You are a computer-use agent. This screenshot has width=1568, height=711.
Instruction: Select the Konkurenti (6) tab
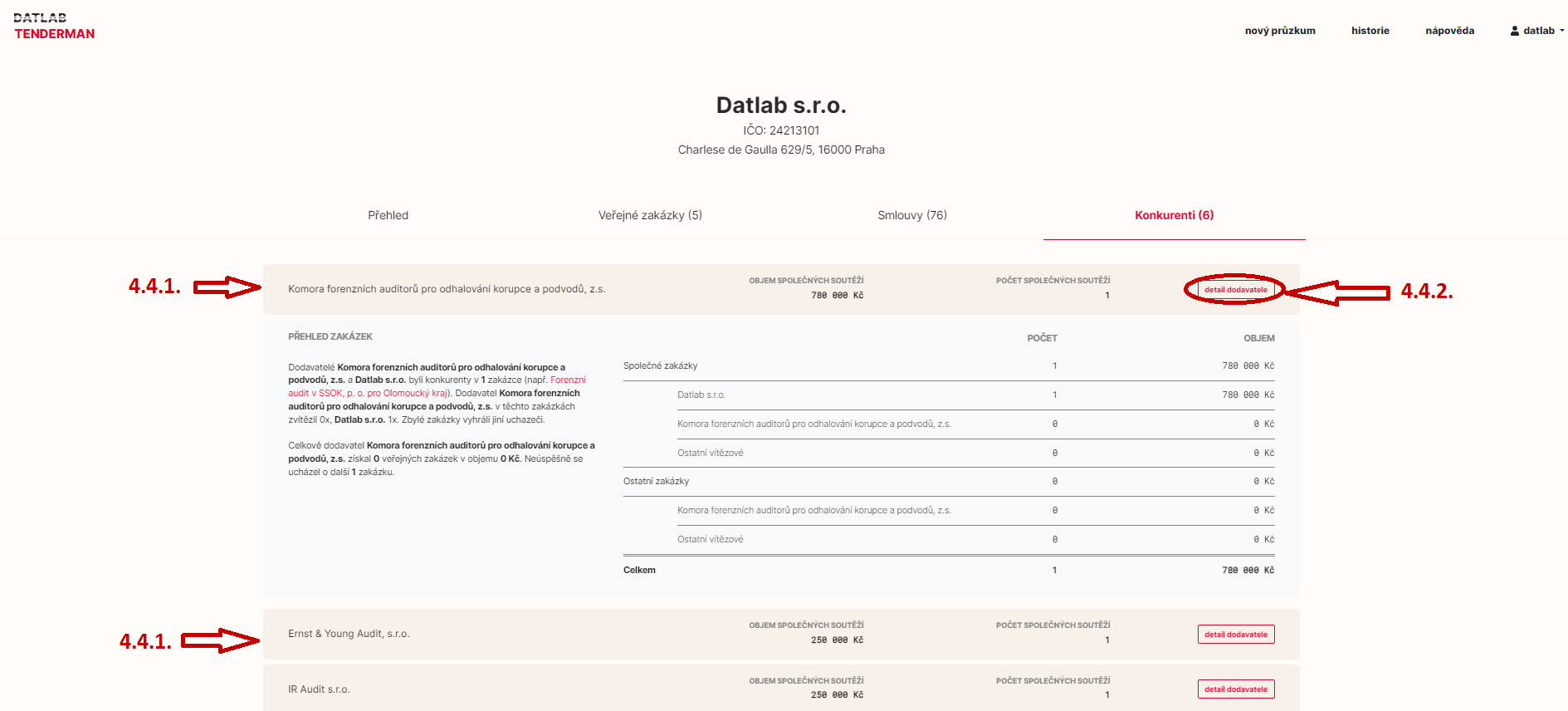(1174, 215)
